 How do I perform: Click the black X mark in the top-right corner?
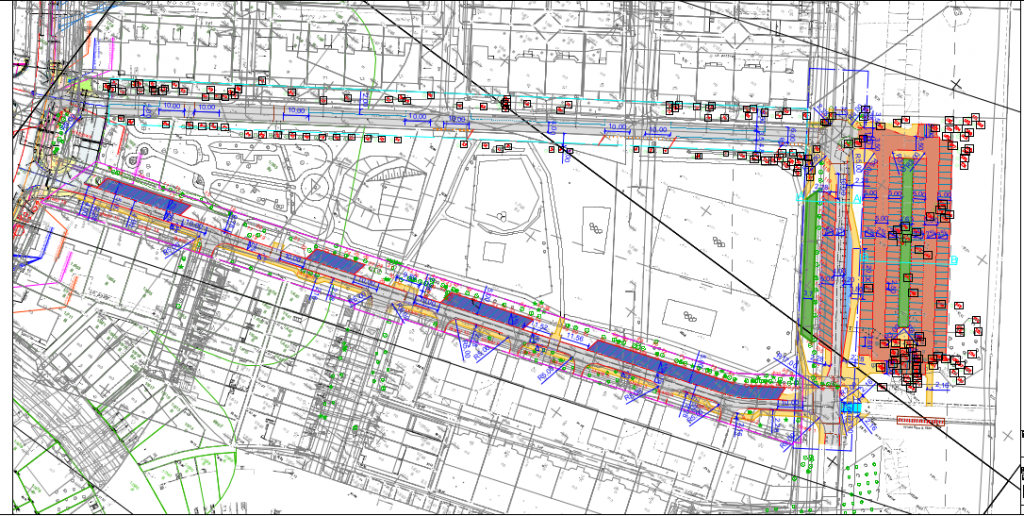point(955,84)
